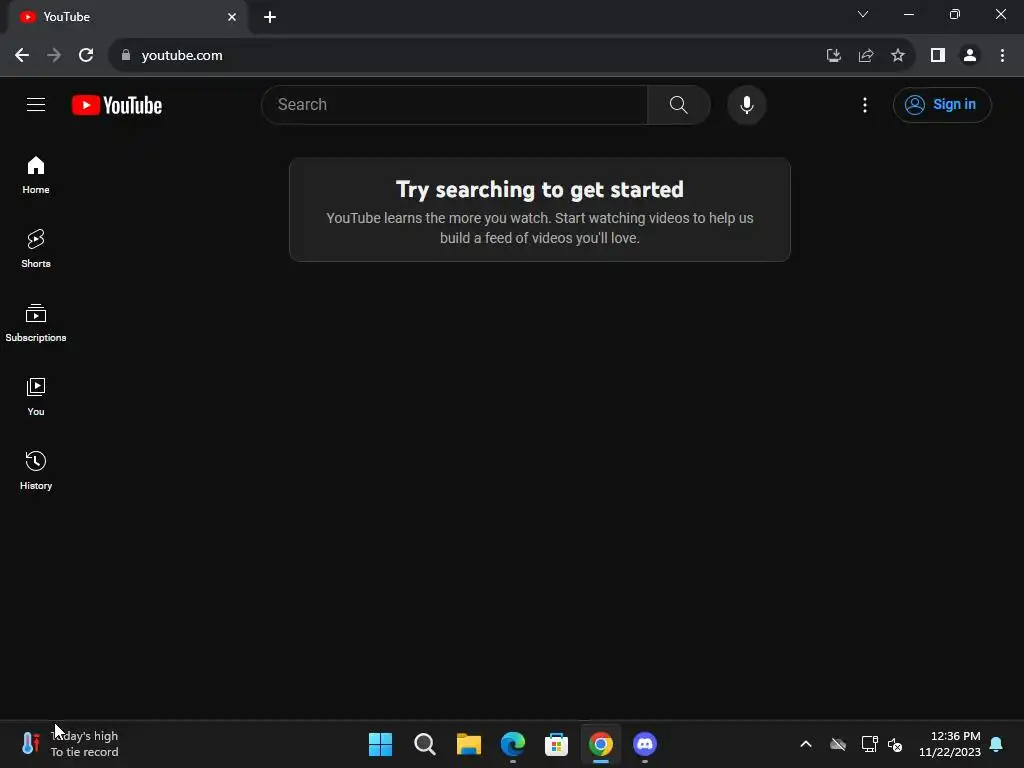Close the YouTube tab
1024x768 pixels.
[232, 17]
